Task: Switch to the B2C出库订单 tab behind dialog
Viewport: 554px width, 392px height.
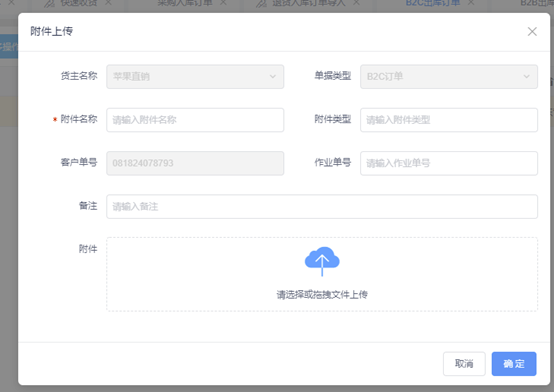Action: 432,3
